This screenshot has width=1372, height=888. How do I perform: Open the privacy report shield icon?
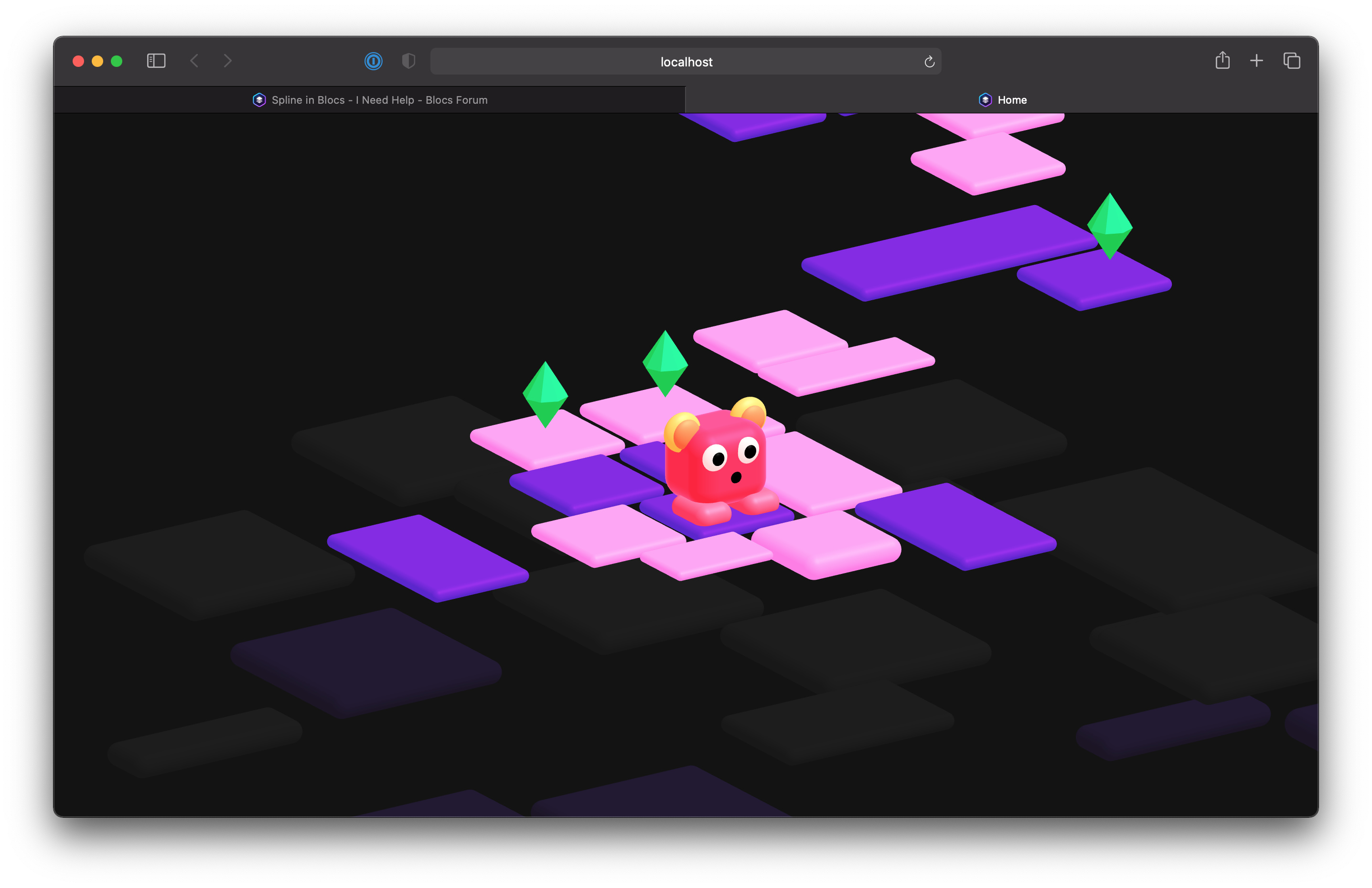pos(408,61)
